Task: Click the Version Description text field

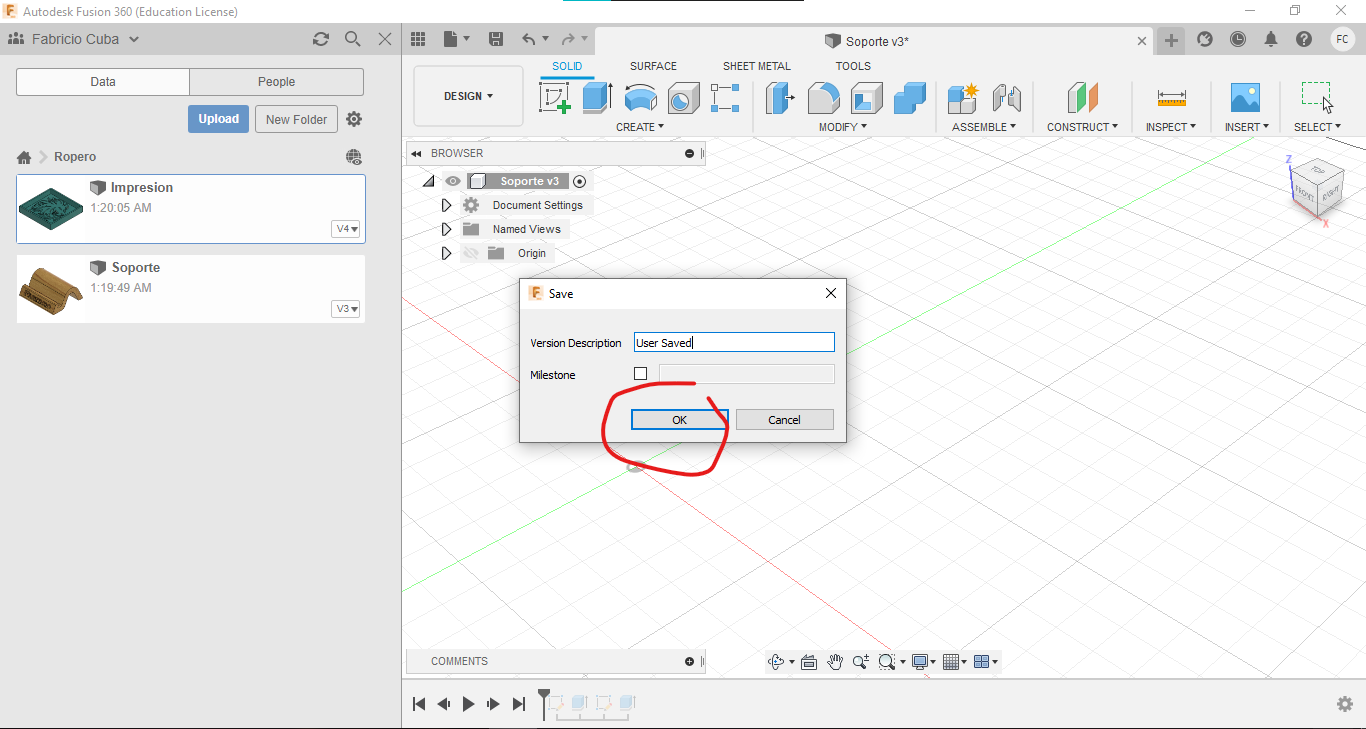Action: [x=734, y=342]
